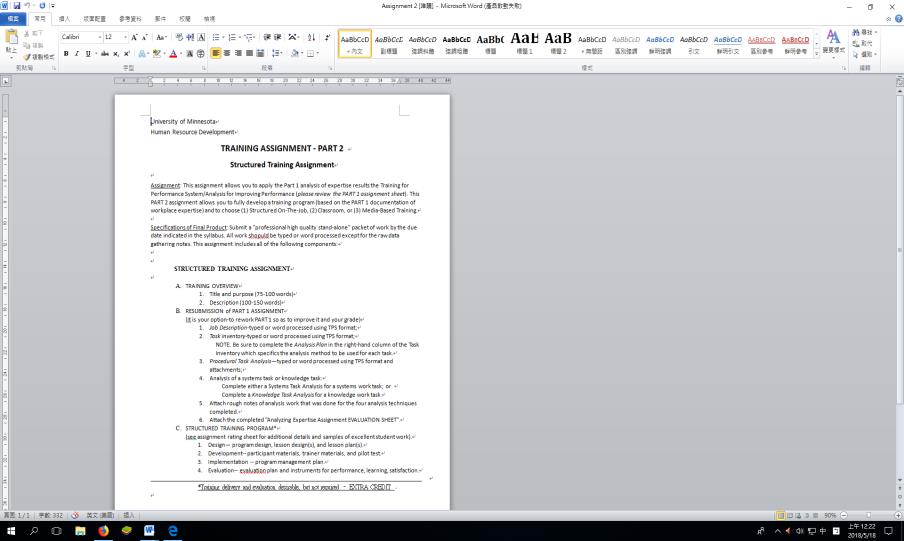Click the Increase Indent icon
Viewport: 904px width, 541px height.
point(277,37)
